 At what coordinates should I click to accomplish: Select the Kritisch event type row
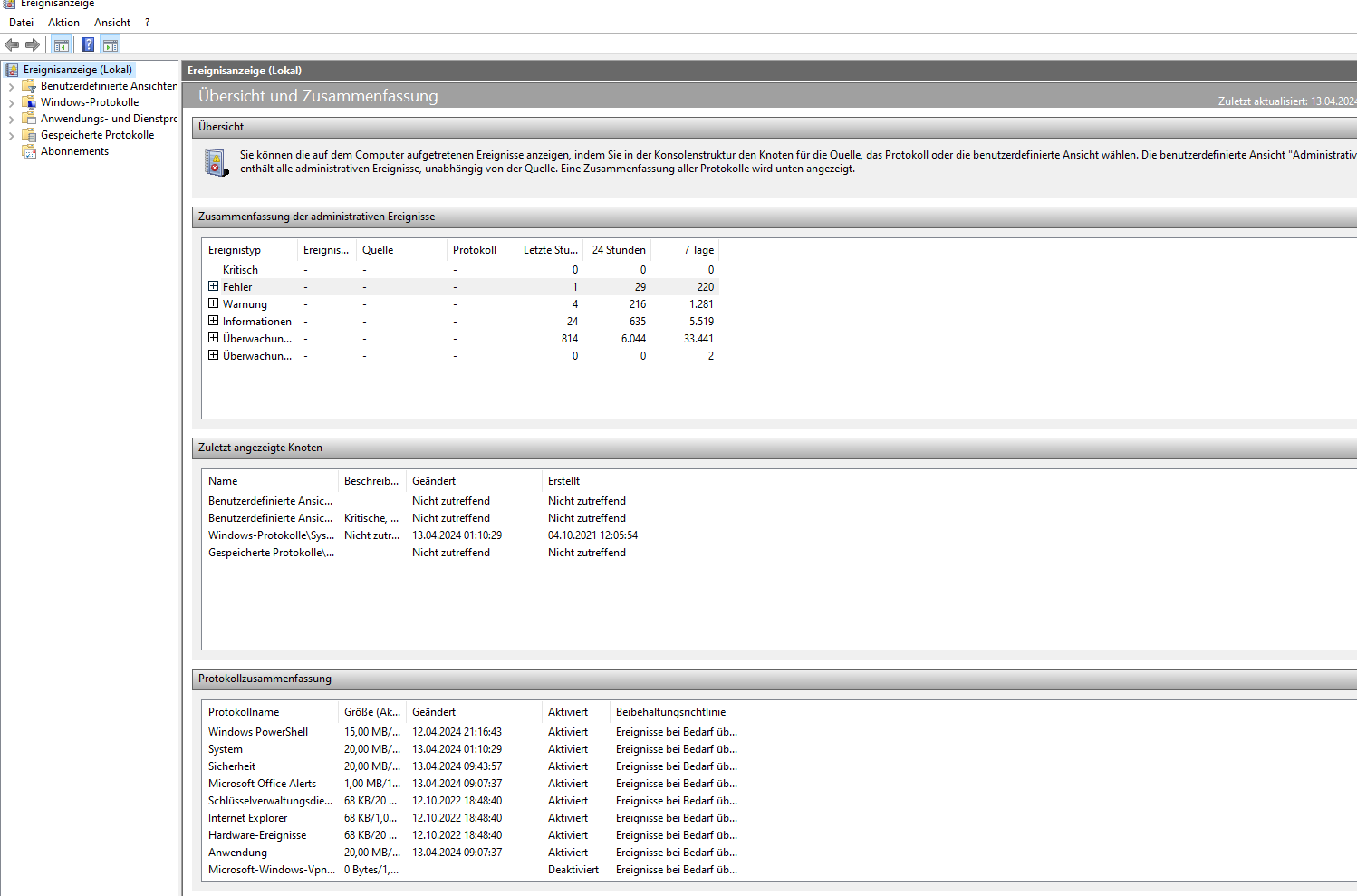tap(461, 270)
